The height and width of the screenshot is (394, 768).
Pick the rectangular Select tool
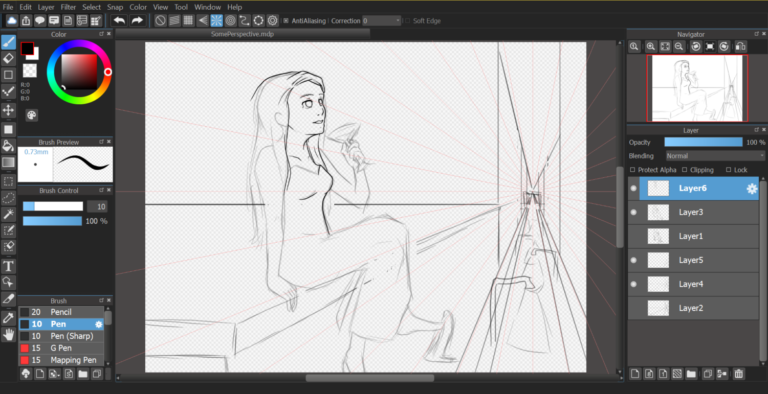pyautogui.click(x=8, y=182)
